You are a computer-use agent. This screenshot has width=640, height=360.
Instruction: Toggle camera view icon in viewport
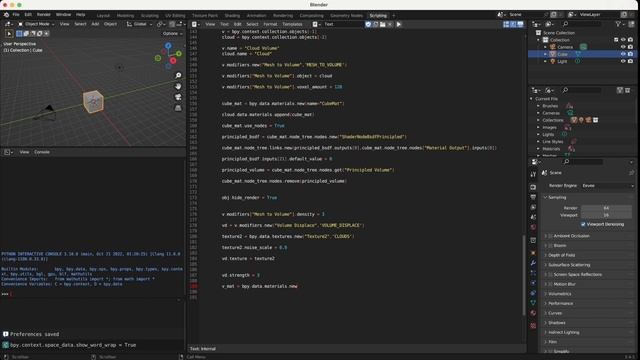(x=178, y=97)
